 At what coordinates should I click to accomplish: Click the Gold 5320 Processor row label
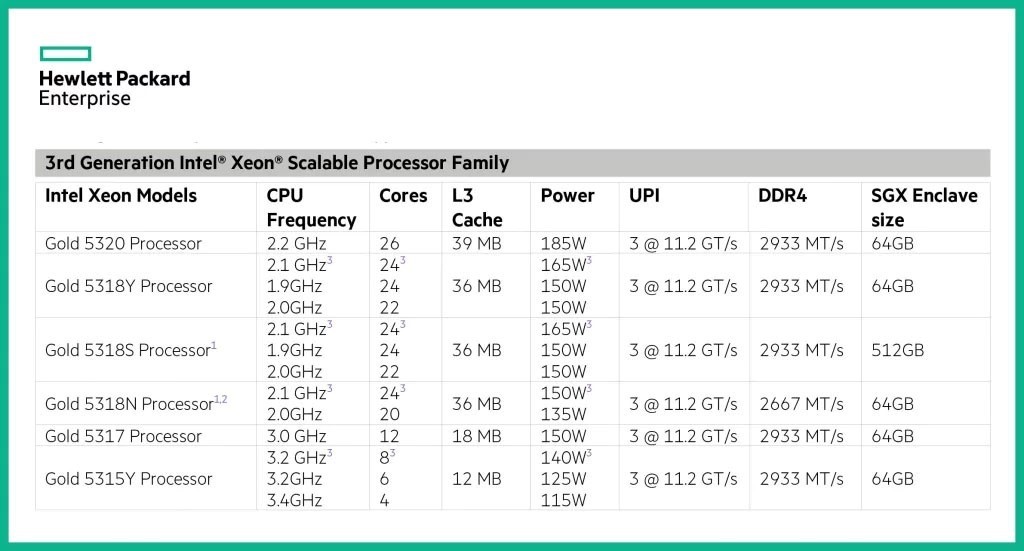pyautogui.click(x=123, y=244)
